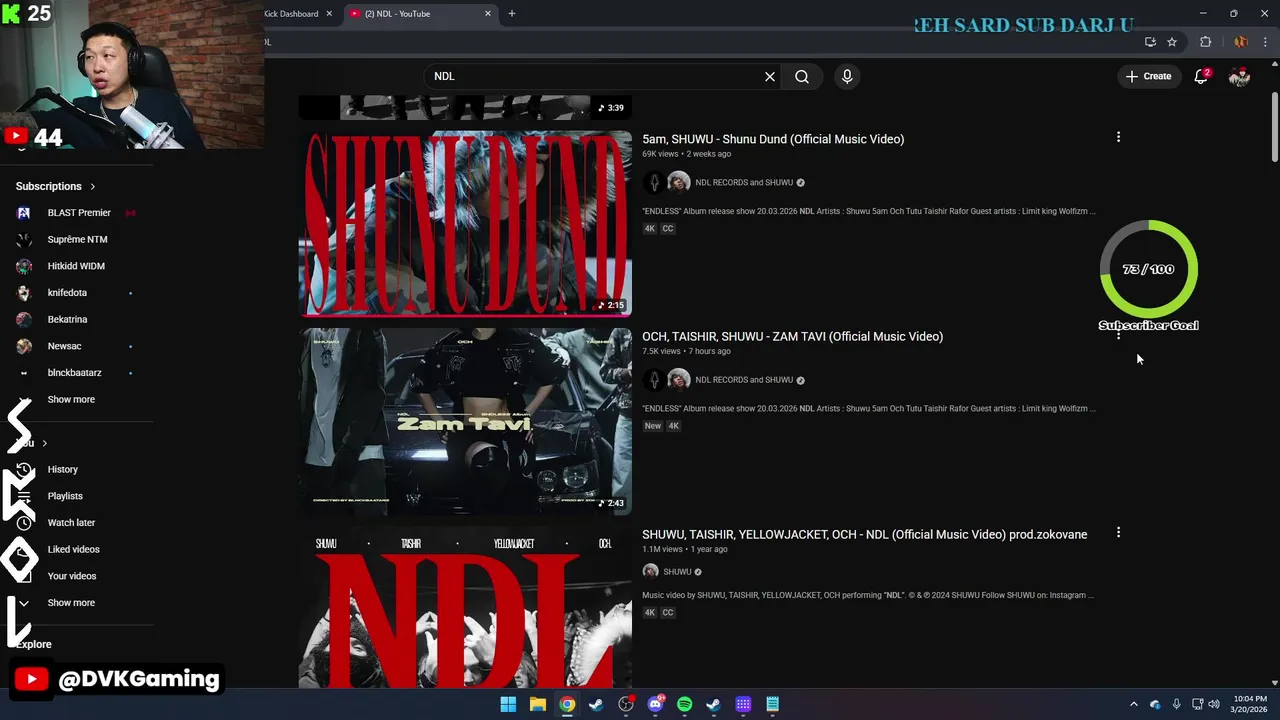Viewport: 1280px width, 720px height.
Task: Open the Newsac channel icon
Action: [25, 346]
